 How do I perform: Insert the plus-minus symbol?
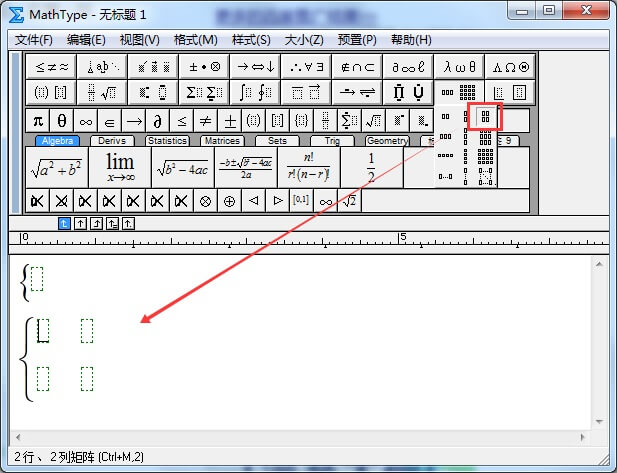[x=230, y=121]
